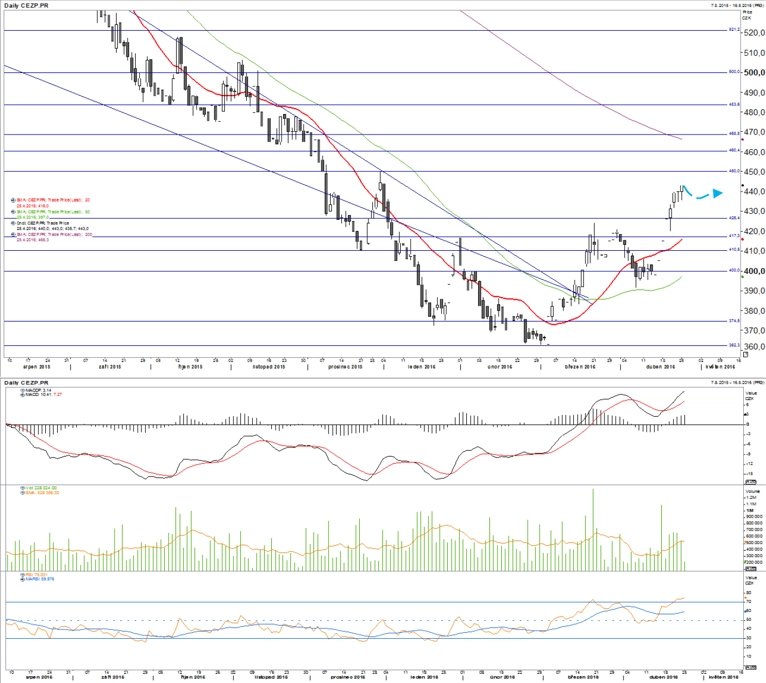This screenshot has height=683, width=766.
Task: Click the green Vol legend eye icon
Action: tap(21, 488)
